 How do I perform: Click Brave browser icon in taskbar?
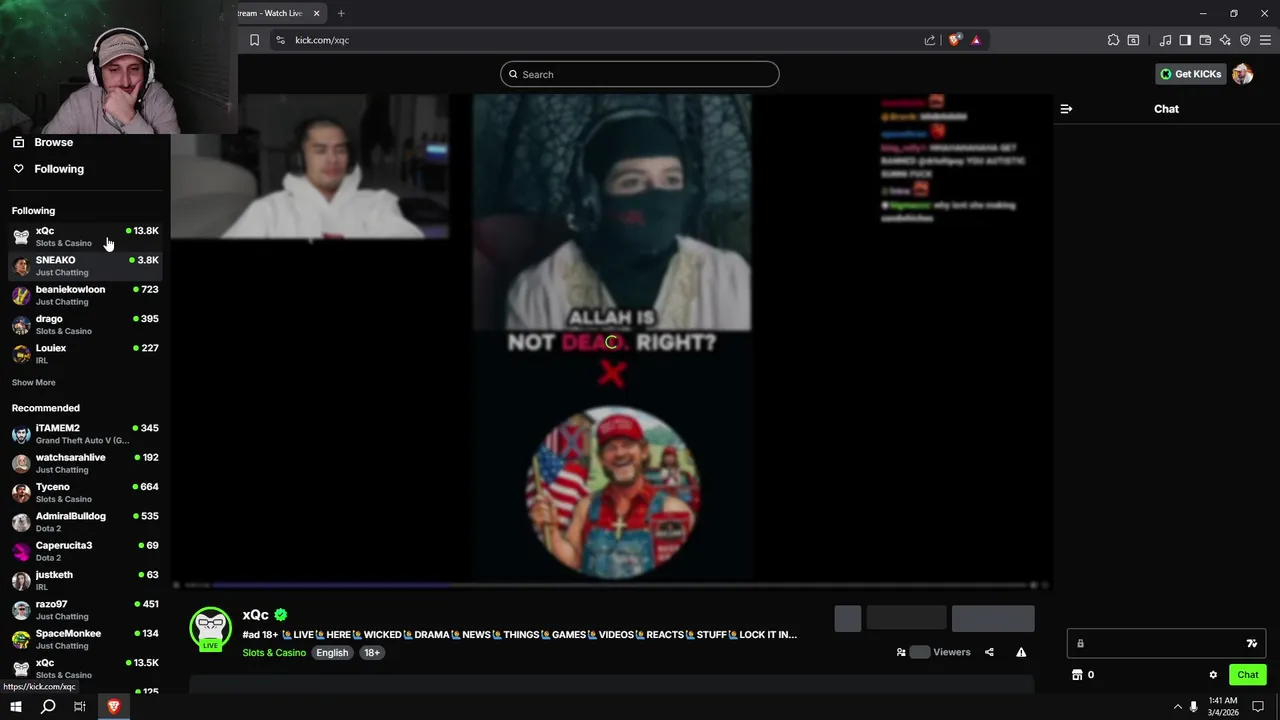coord(113,706)
